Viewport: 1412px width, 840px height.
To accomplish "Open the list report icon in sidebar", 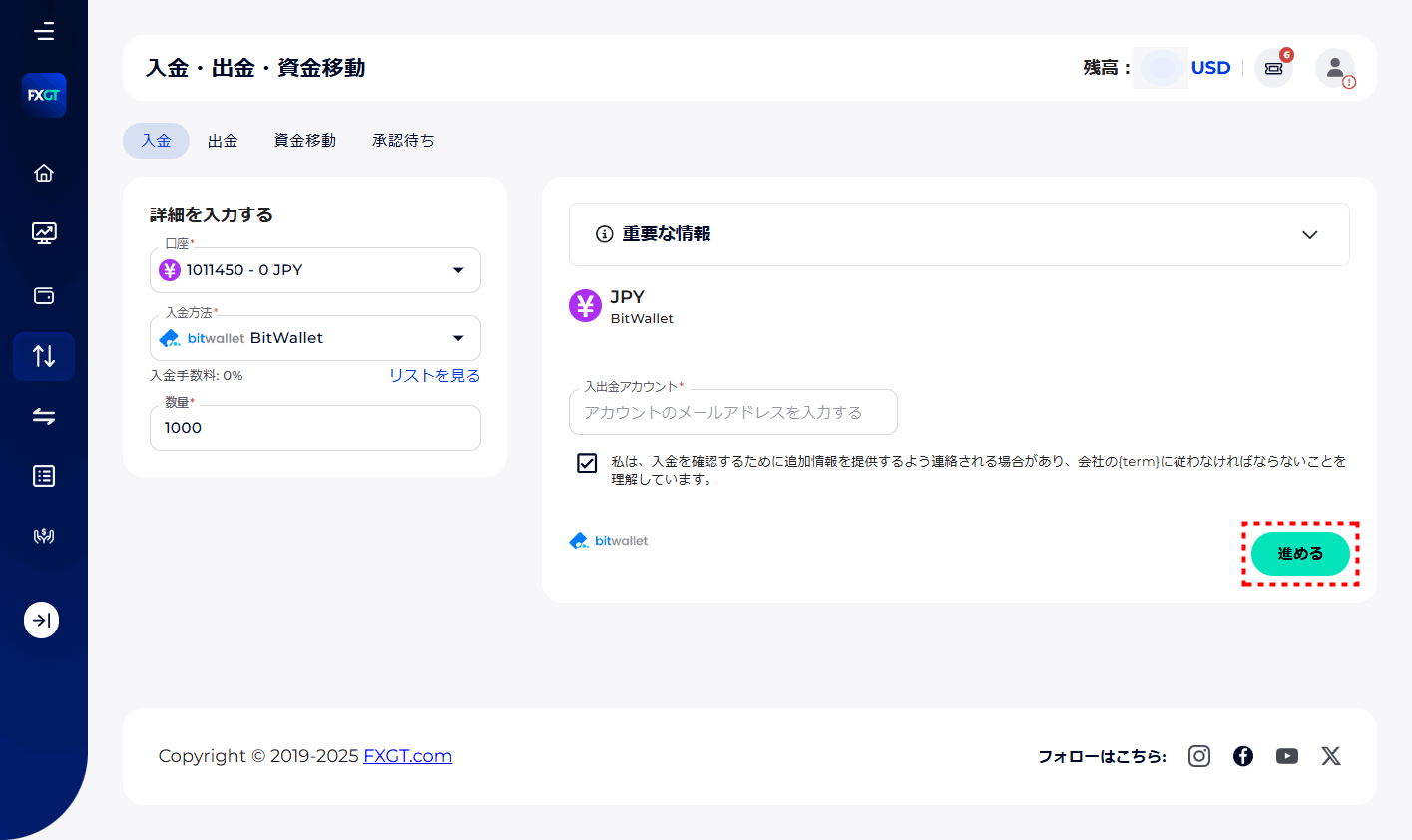I will click(44, 476).
